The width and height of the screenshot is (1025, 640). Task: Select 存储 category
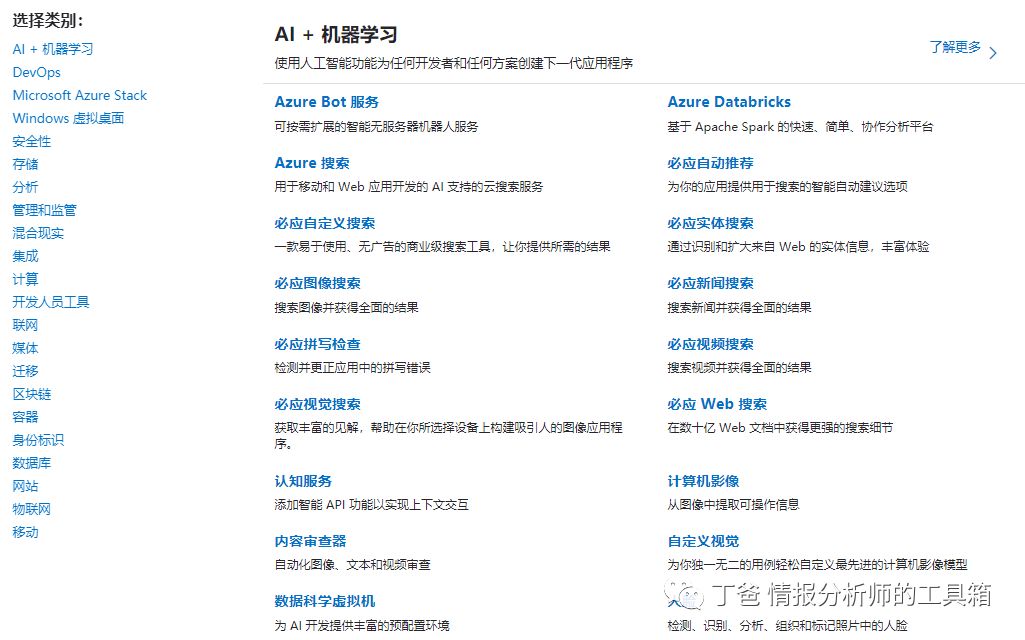(x=25, y=164)
